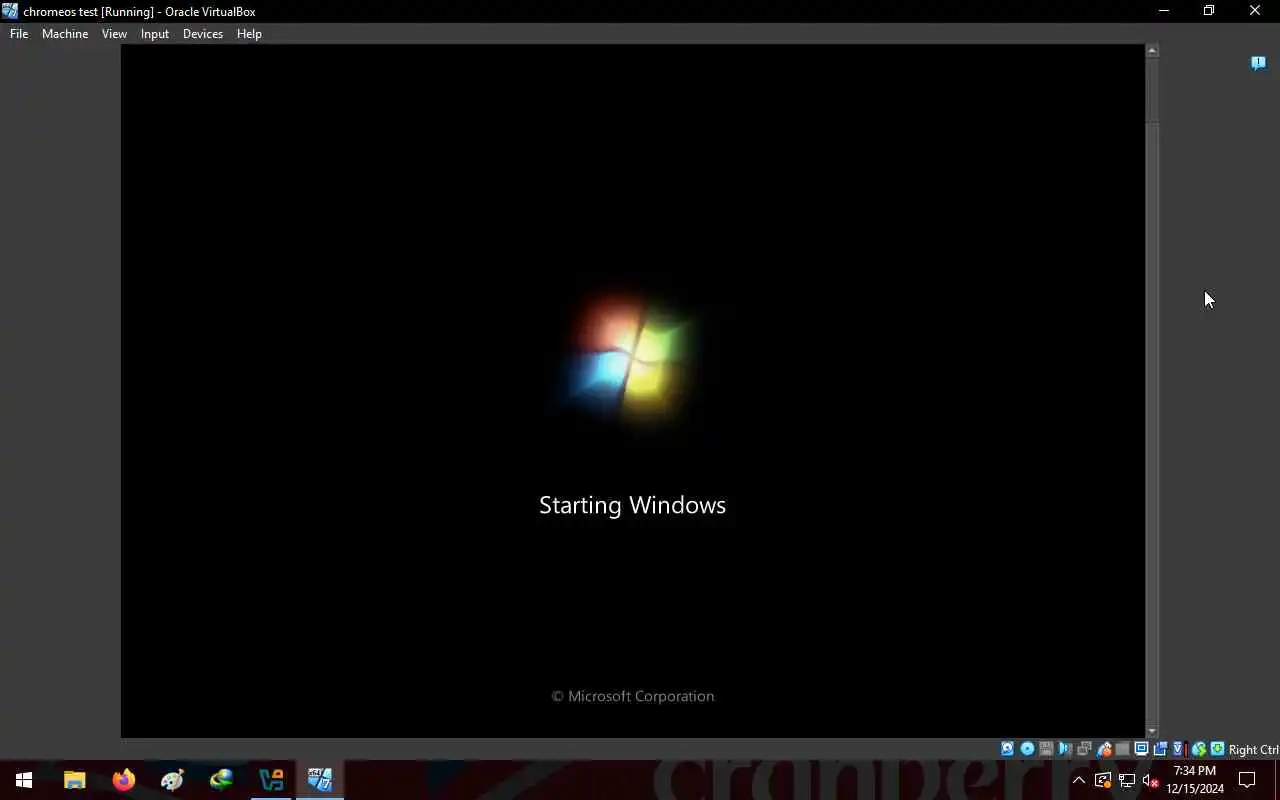Open the View menu
This screenshot has width=1280, height=800.
[114, 33]
